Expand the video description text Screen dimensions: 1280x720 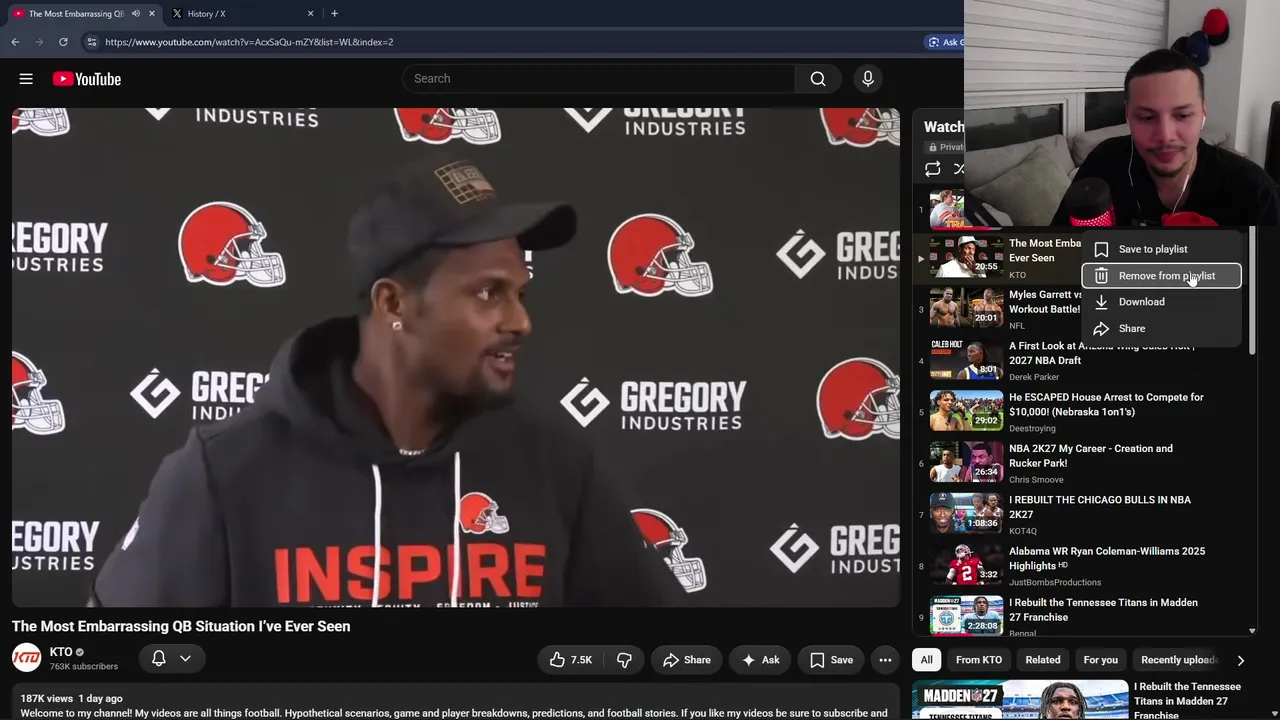[x=453, y=713]
